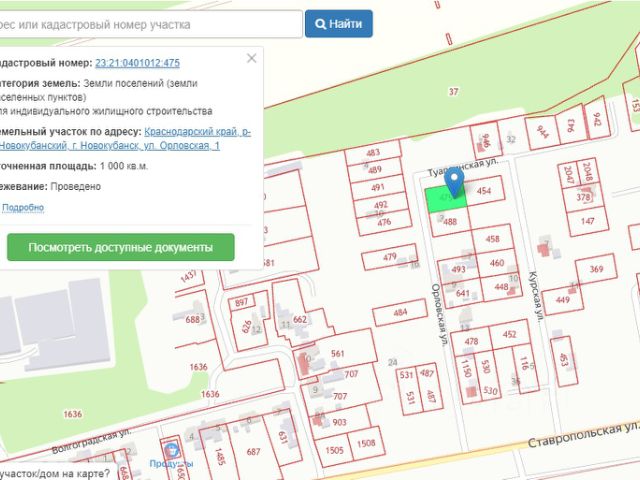Select the green highlighted parcel

click(440, 199)
